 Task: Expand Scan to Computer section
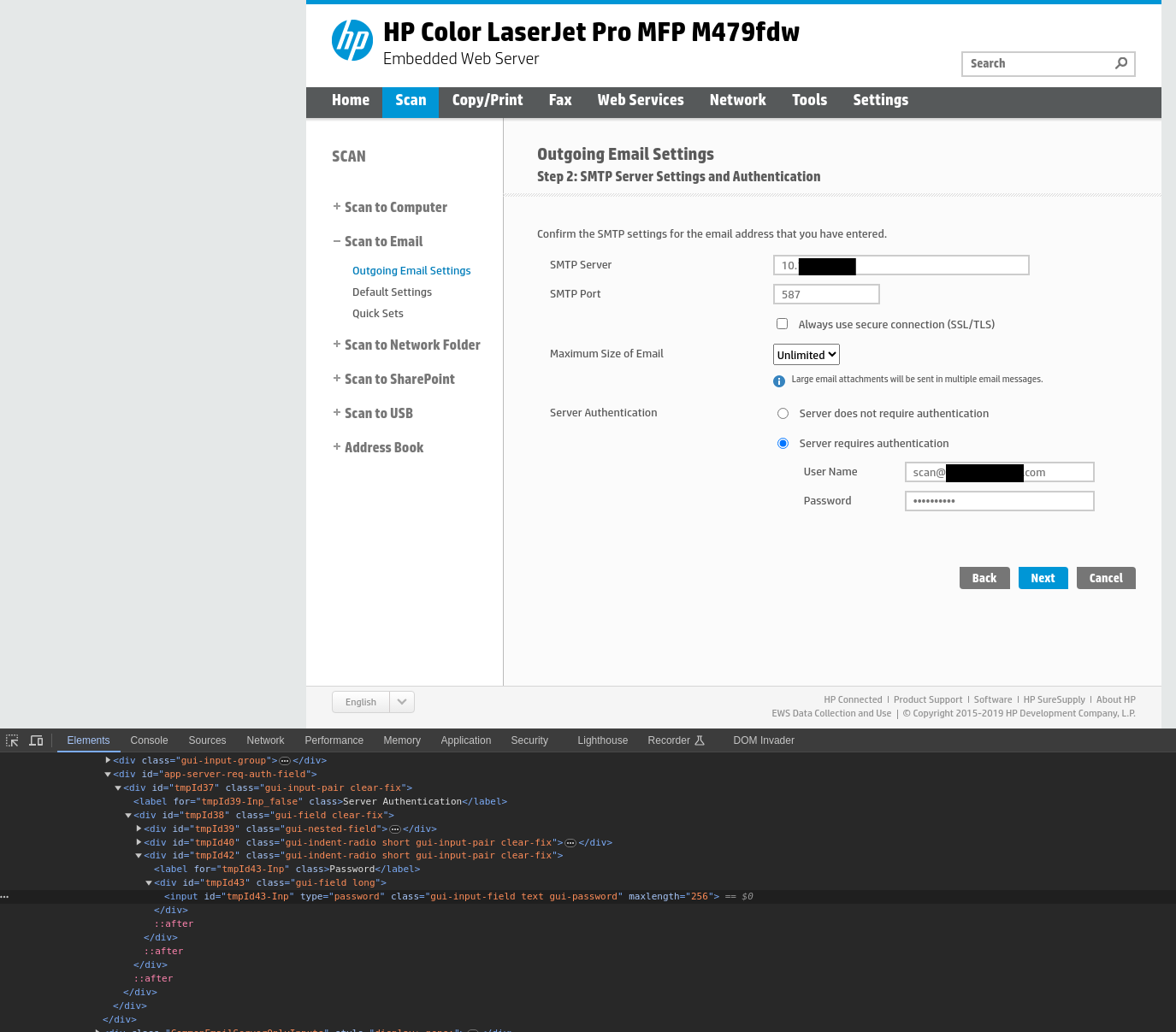tap(337, 206)
